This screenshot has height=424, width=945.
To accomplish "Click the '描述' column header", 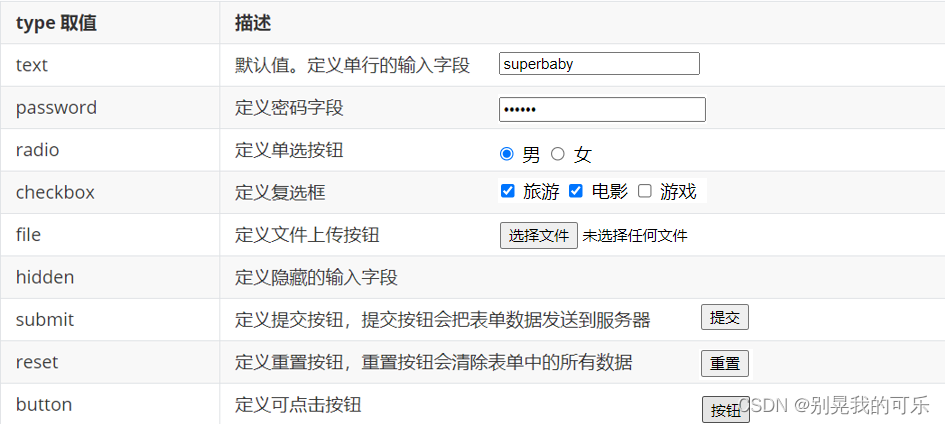I will tap(253, 23).
